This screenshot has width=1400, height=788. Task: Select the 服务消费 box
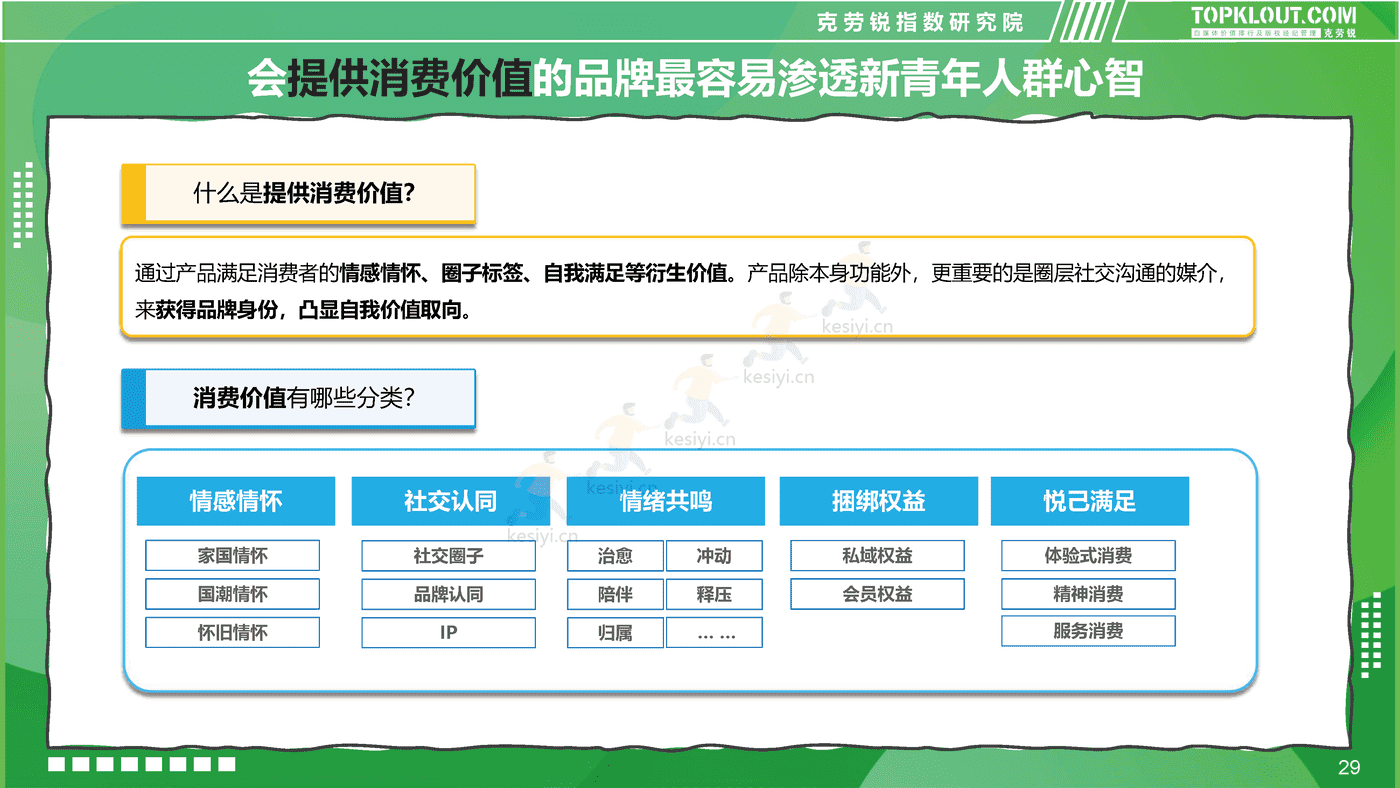point(1088,631)
